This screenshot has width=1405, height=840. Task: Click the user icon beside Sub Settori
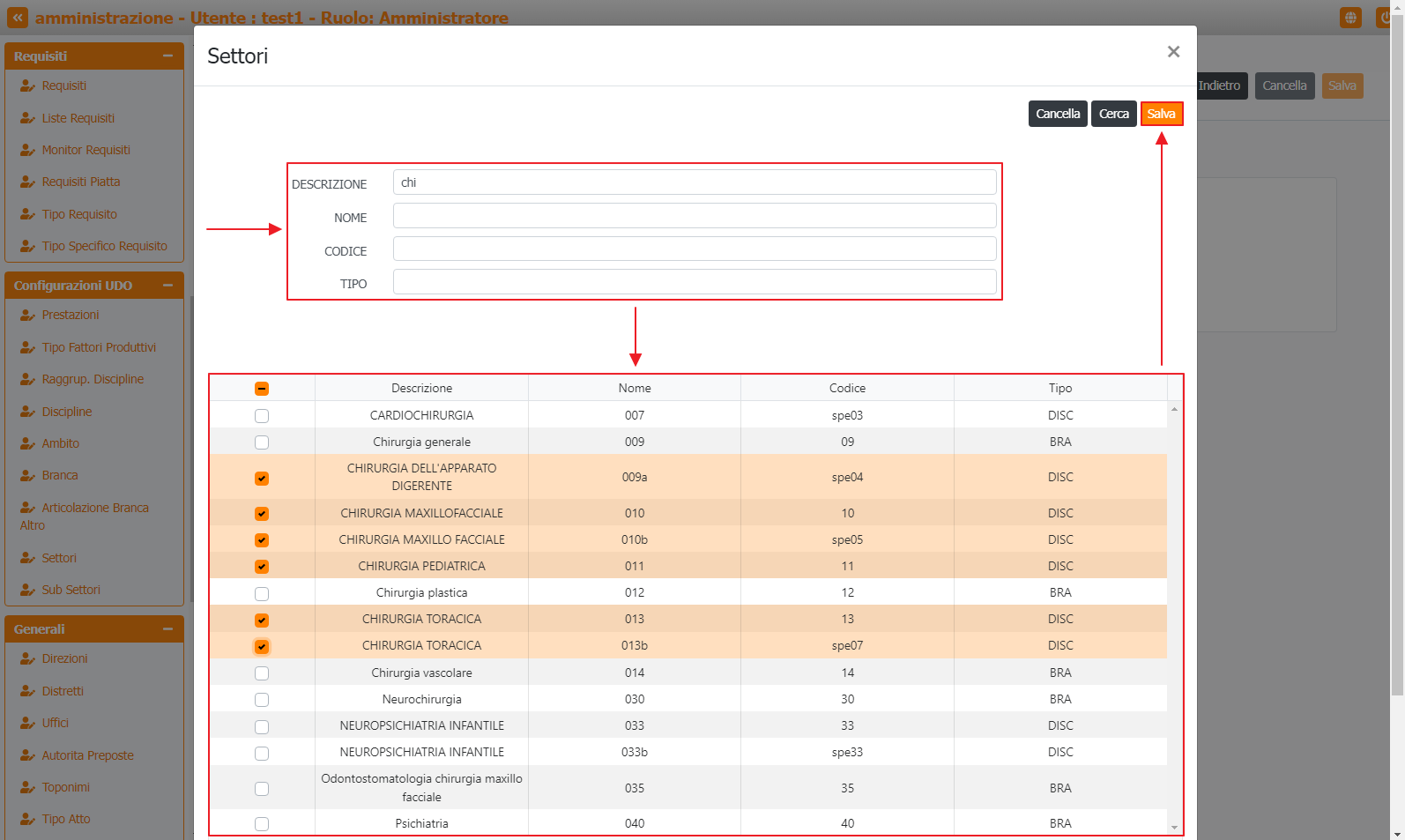coord(27,591)
